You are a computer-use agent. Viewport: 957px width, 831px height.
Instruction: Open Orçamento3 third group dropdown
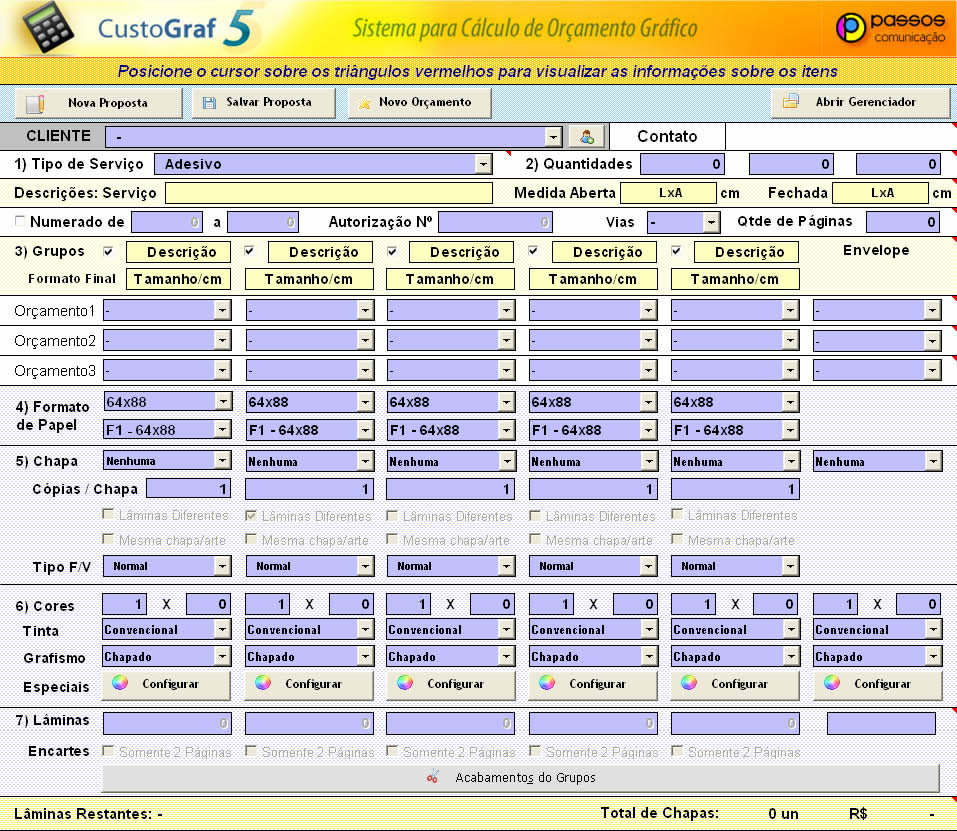coord(506,369)
